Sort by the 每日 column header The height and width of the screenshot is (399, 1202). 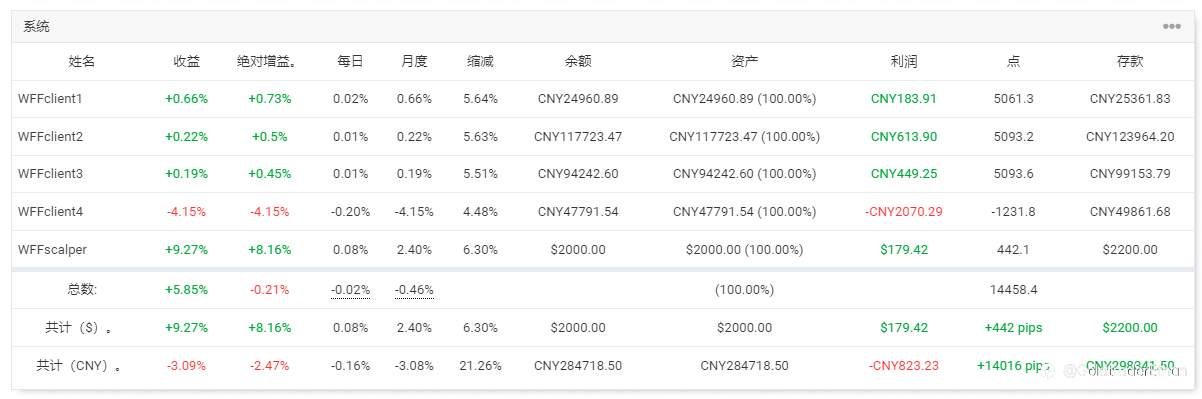tap(350, 62)
